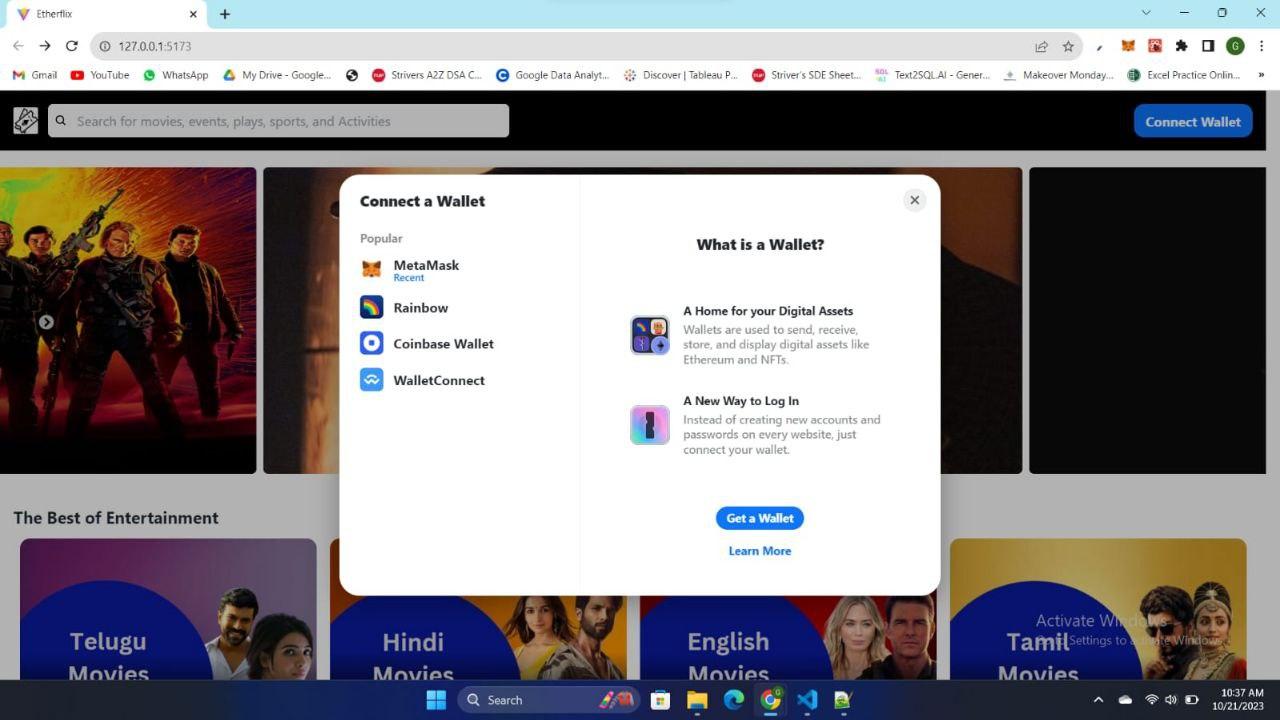
Task: Click the browser back arrow
Action: (x=18, y=46)
